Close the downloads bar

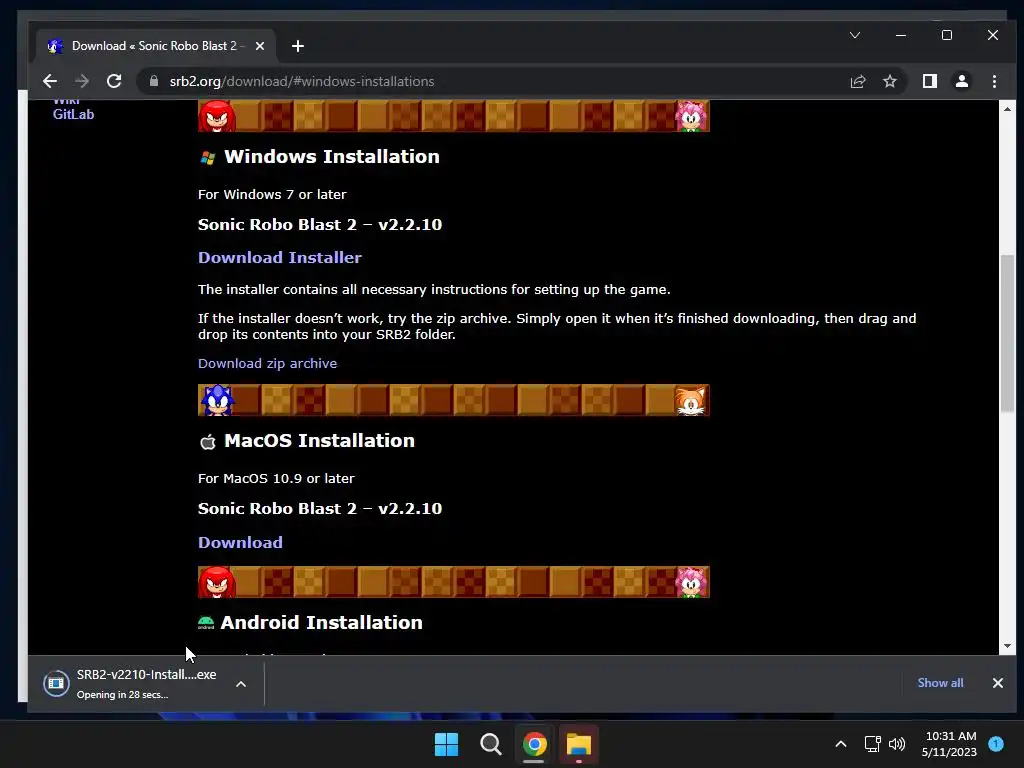click(x=997, y=683)
